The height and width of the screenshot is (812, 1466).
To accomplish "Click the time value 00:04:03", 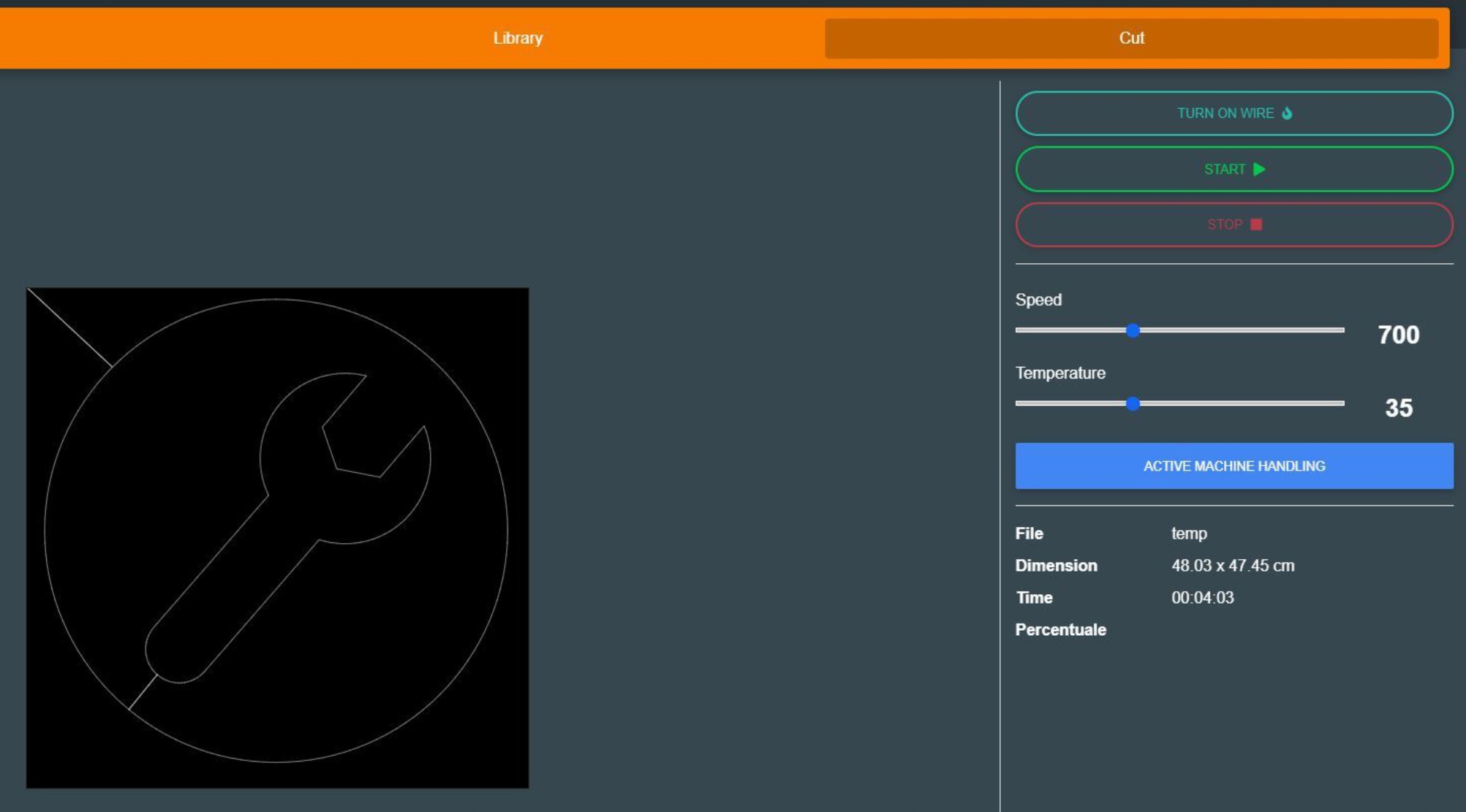I will 1202,598.
